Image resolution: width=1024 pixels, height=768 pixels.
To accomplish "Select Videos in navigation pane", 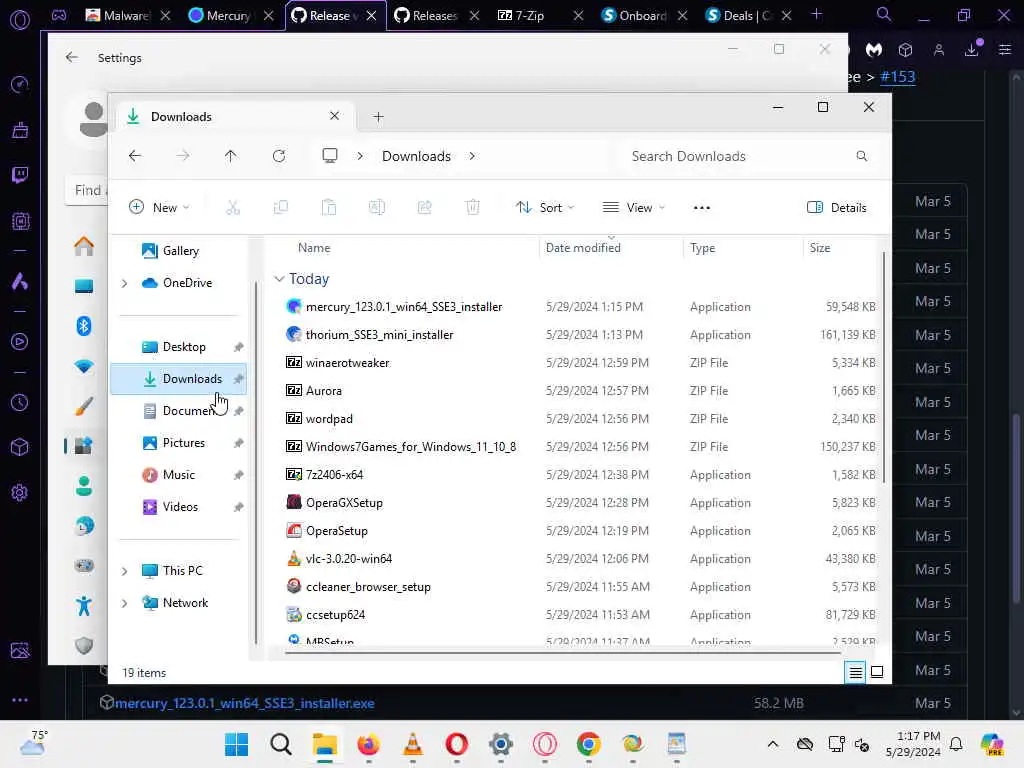I will (180, 507).
